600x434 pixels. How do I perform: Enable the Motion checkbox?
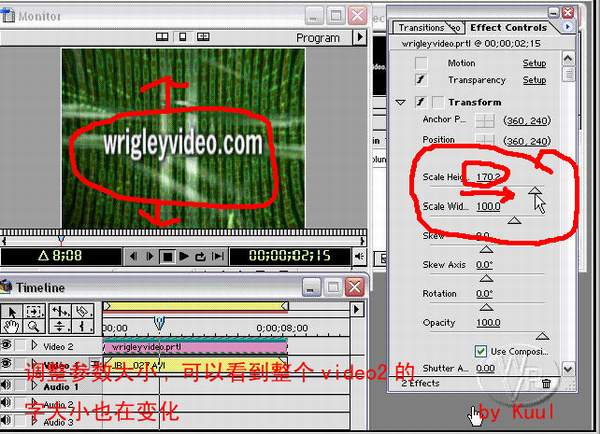[421, 63]
